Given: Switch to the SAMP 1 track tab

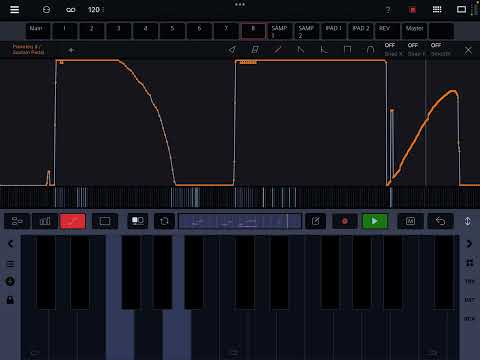Looking at the screenshot, I should (280, 31).
